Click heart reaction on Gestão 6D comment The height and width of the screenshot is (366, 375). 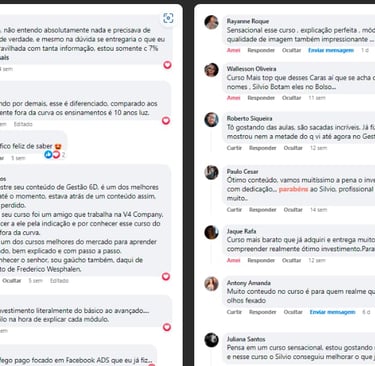coord(166,276)
